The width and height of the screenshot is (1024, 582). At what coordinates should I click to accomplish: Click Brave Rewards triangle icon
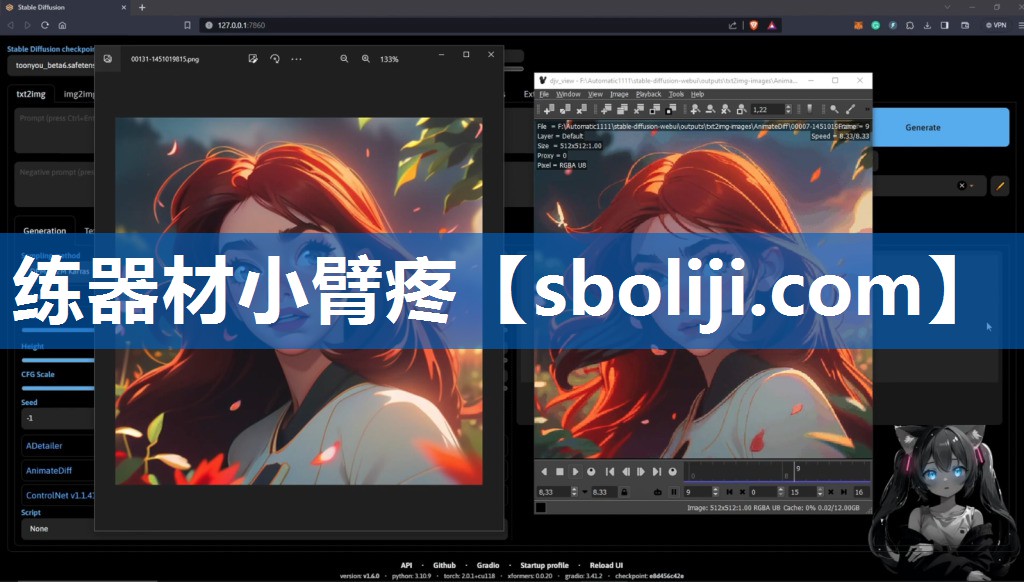(x=771, y=25)
